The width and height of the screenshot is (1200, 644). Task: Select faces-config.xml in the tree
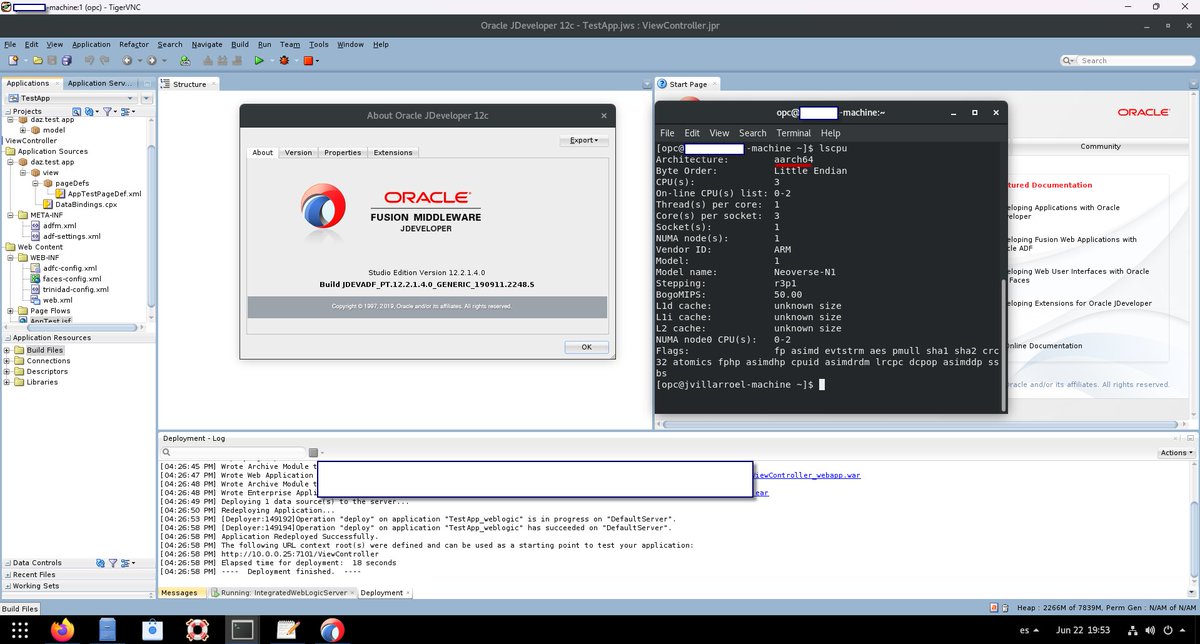pyautogui.click(x=65, y=279)
